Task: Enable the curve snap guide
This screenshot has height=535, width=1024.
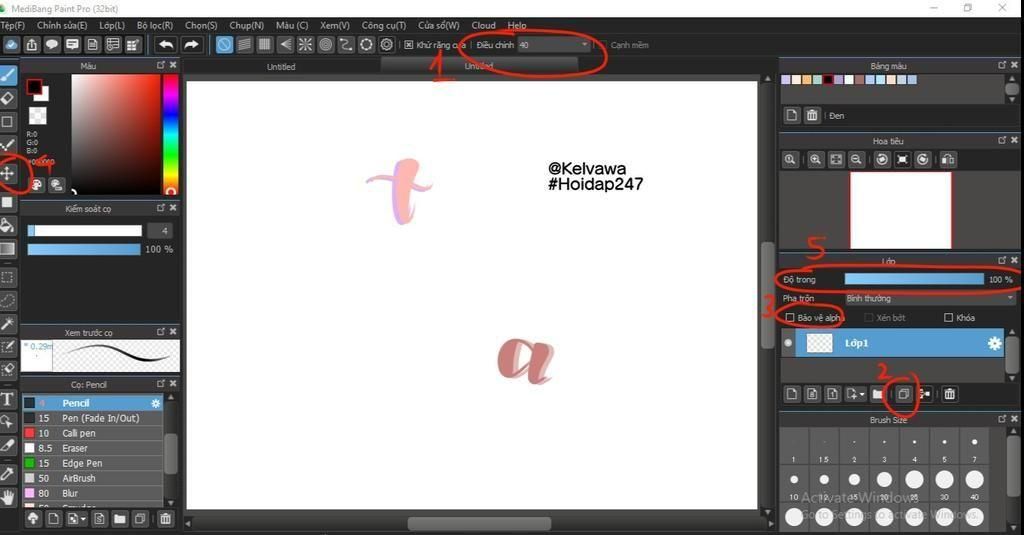Action: [x=345, y=44]
